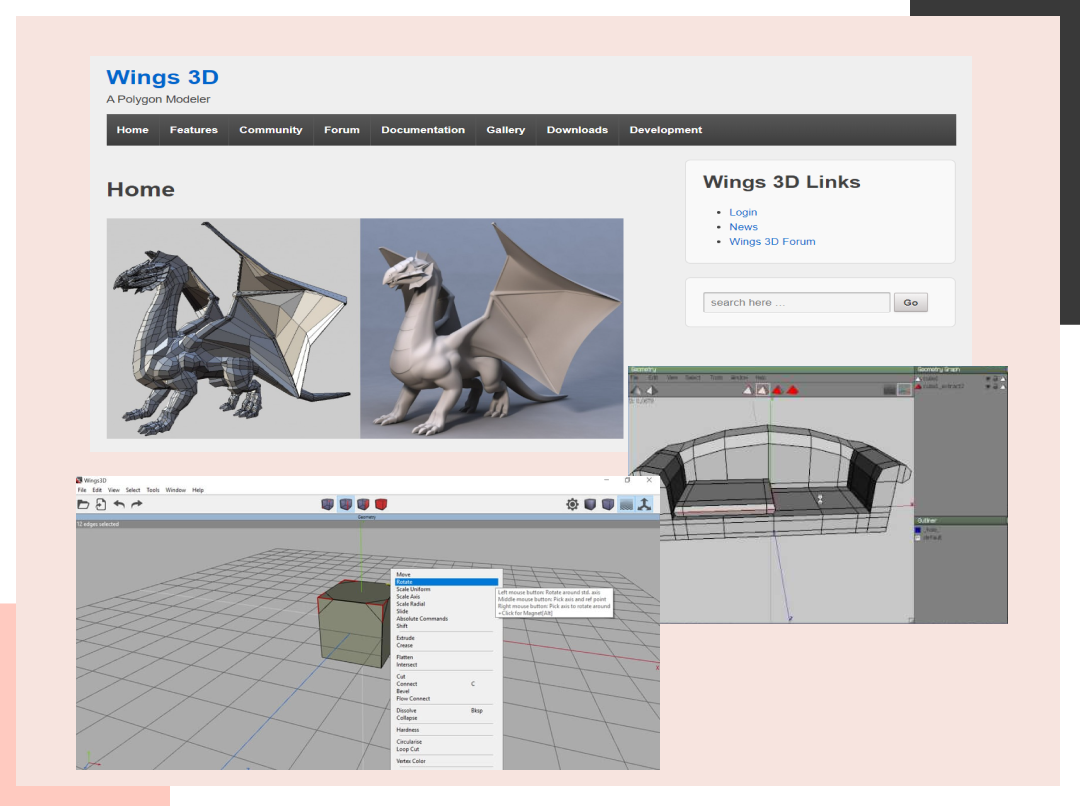Click the Wings 3D site title link
This screenshot has width=1080, height=806.
(x=163, y=77)
